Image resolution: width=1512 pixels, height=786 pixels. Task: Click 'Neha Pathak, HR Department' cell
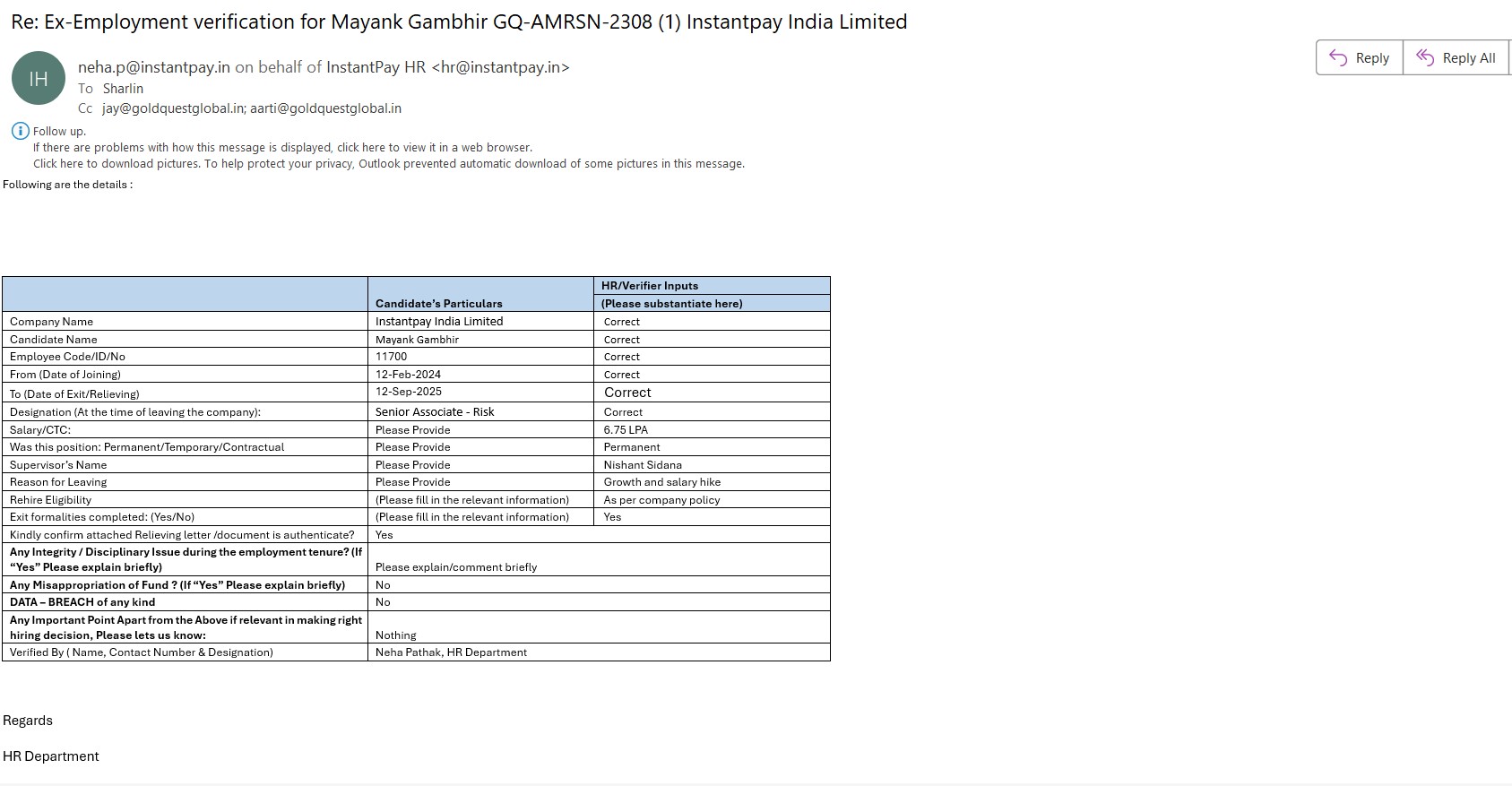pyautogui.click(x=452, y=652)
